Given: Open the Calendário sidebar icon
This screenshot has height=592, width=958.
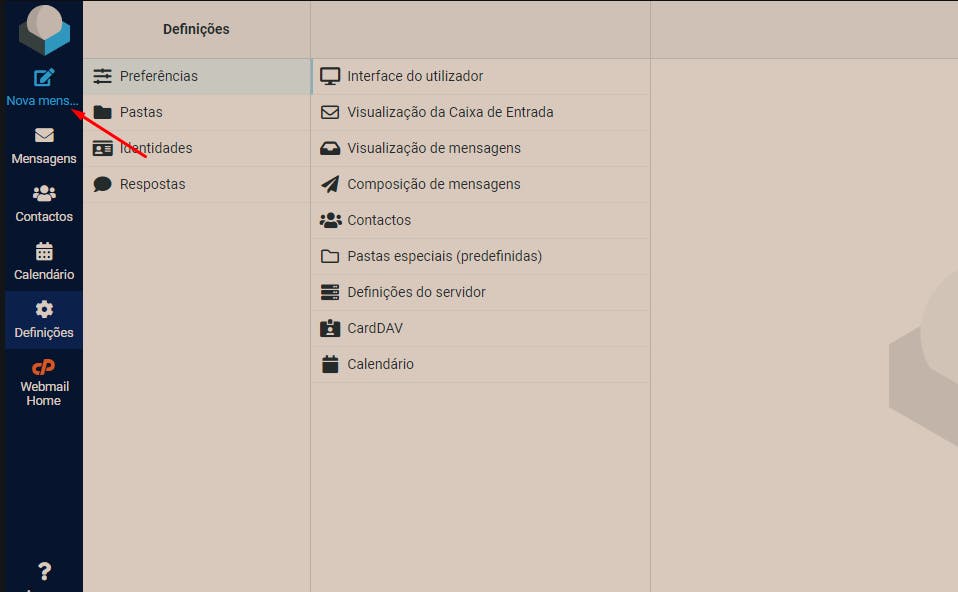Looking at the screenshot, I should point(44,251).
